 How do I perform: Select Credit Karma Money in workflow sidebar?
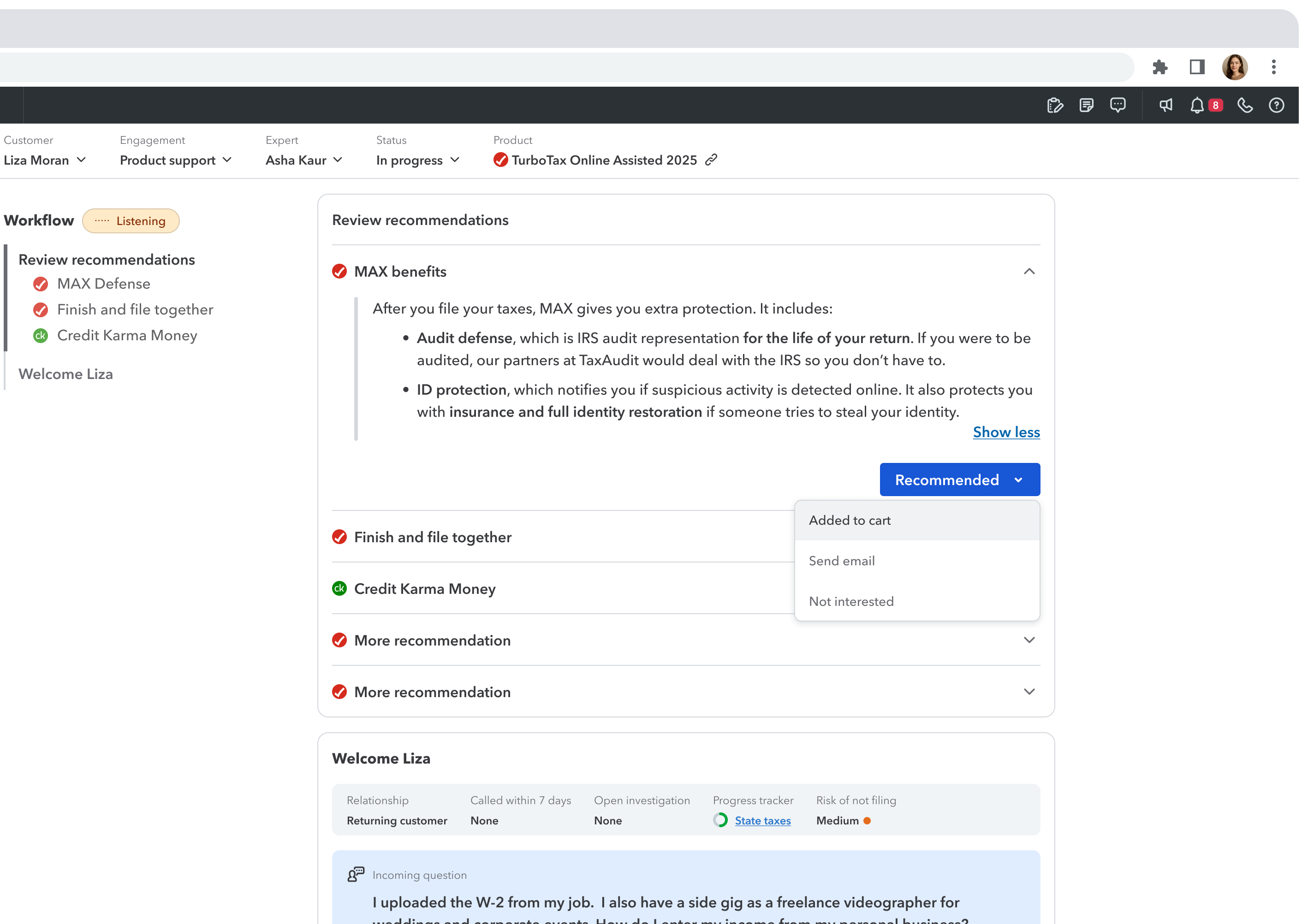[x=127, y=336]
